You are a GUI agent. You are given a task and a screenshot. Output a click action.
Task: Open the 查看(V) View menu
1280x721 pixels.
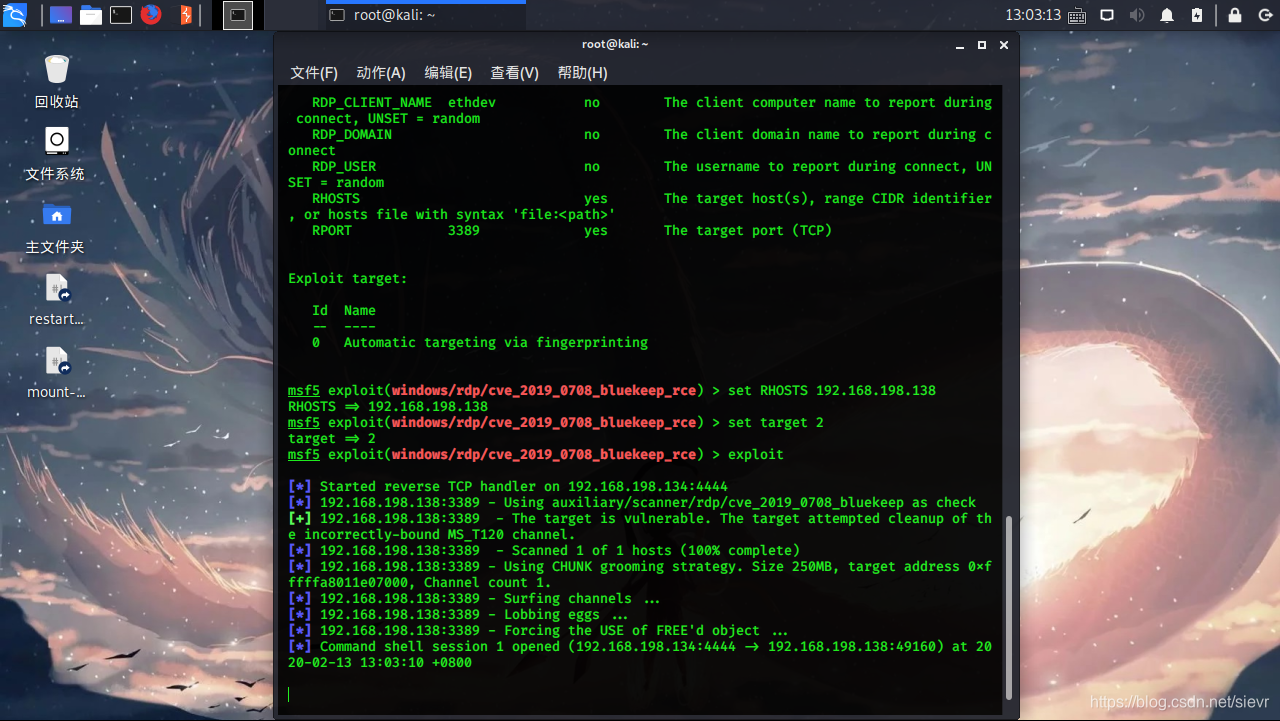514,73
